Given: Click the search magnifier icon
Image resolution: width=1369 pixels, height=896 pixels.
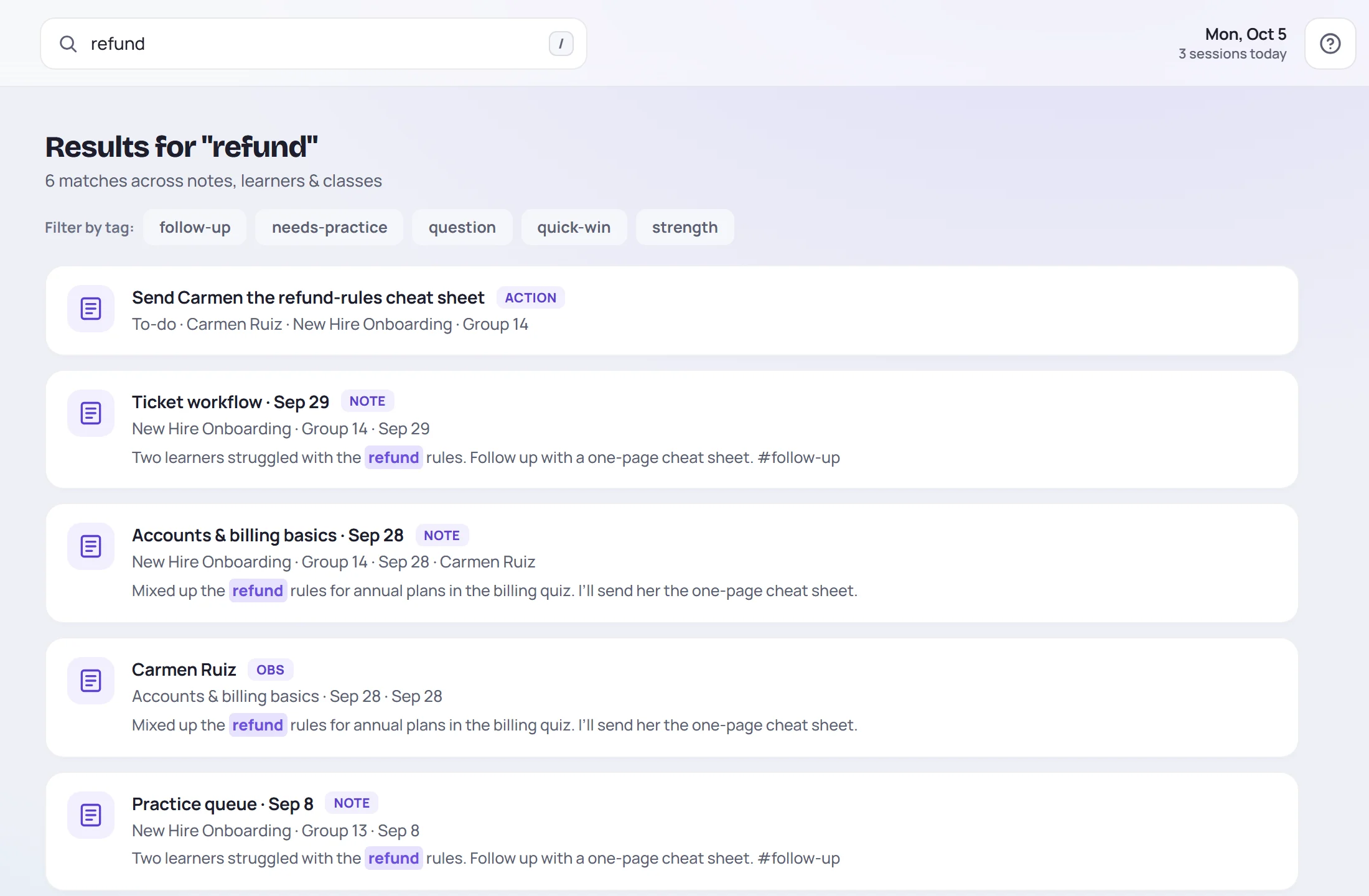Looking at the screenshot, I should [x=68, y=44].
